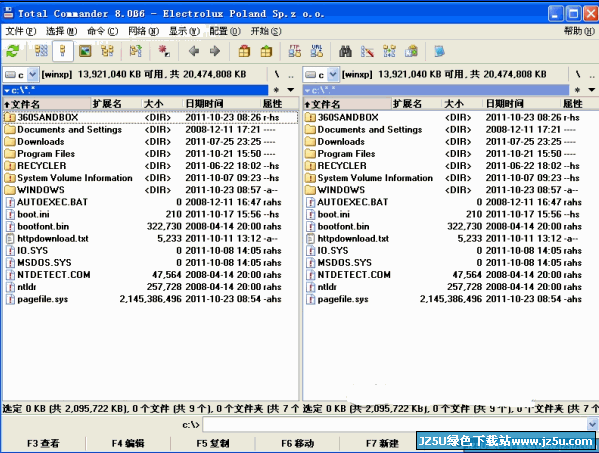This screenshot has height=453, width=599.
Task: Click the F7 新建 button
Action: pyautogui.click(x=382, y=443)
